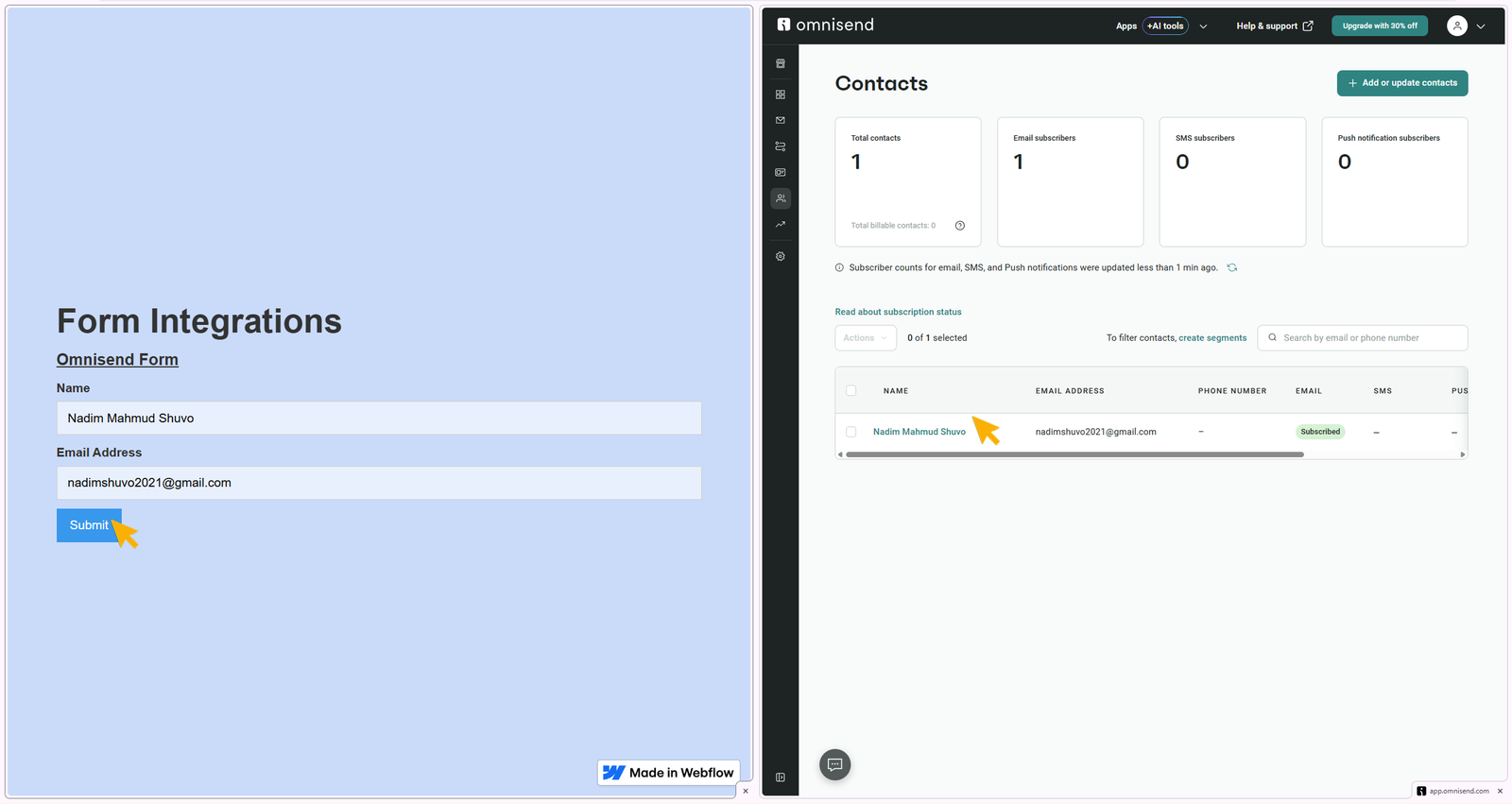This screenshot has width=1512, height=804.
Task: Click 'Total billable contacts: 0' text
Action: click(893, 226)
